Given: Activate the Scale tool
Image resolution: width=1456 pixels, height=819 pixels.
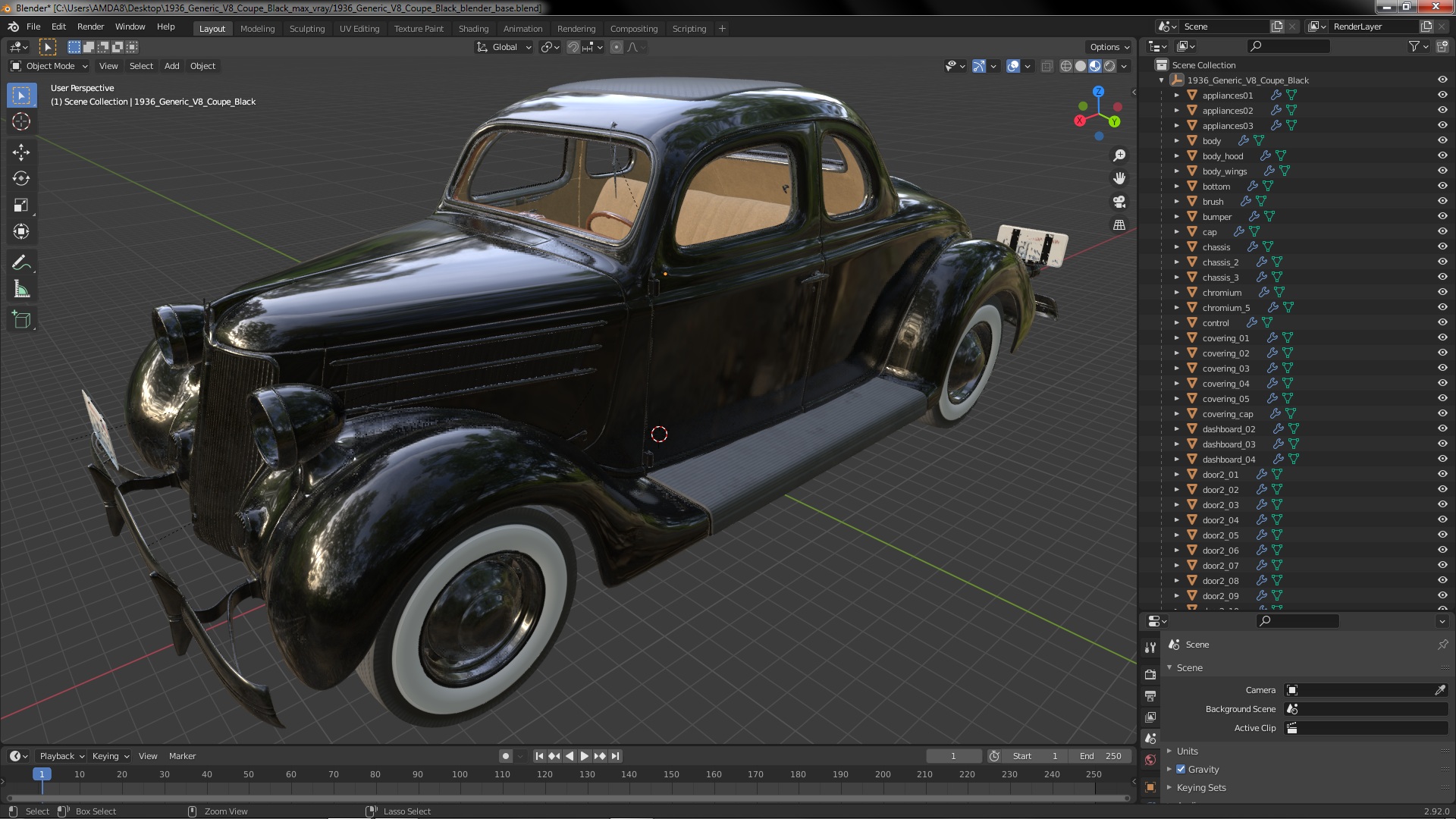Looking at the screenshot, I should [21, 206].
